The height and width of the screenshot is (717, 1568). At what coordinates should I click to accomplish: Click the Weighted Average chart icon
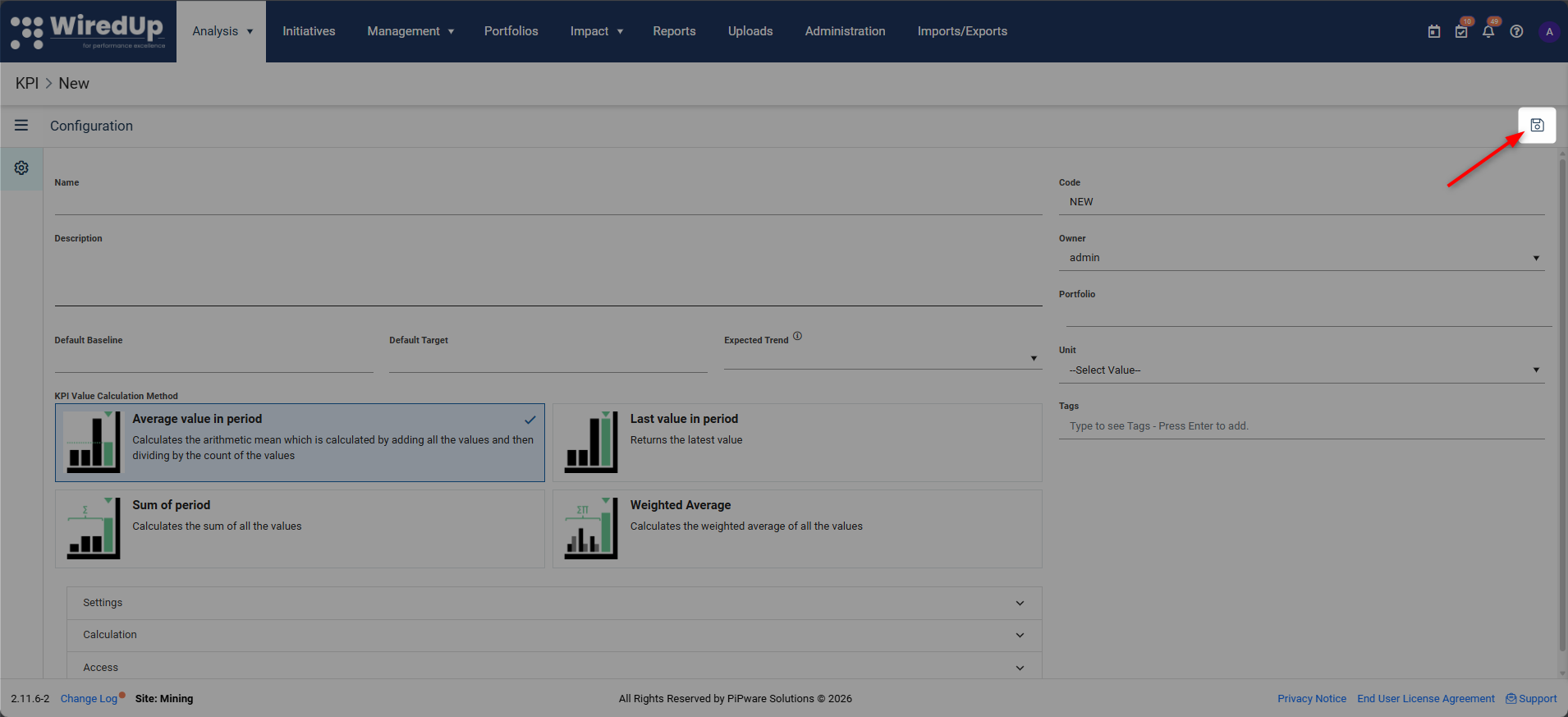point(590,528)
